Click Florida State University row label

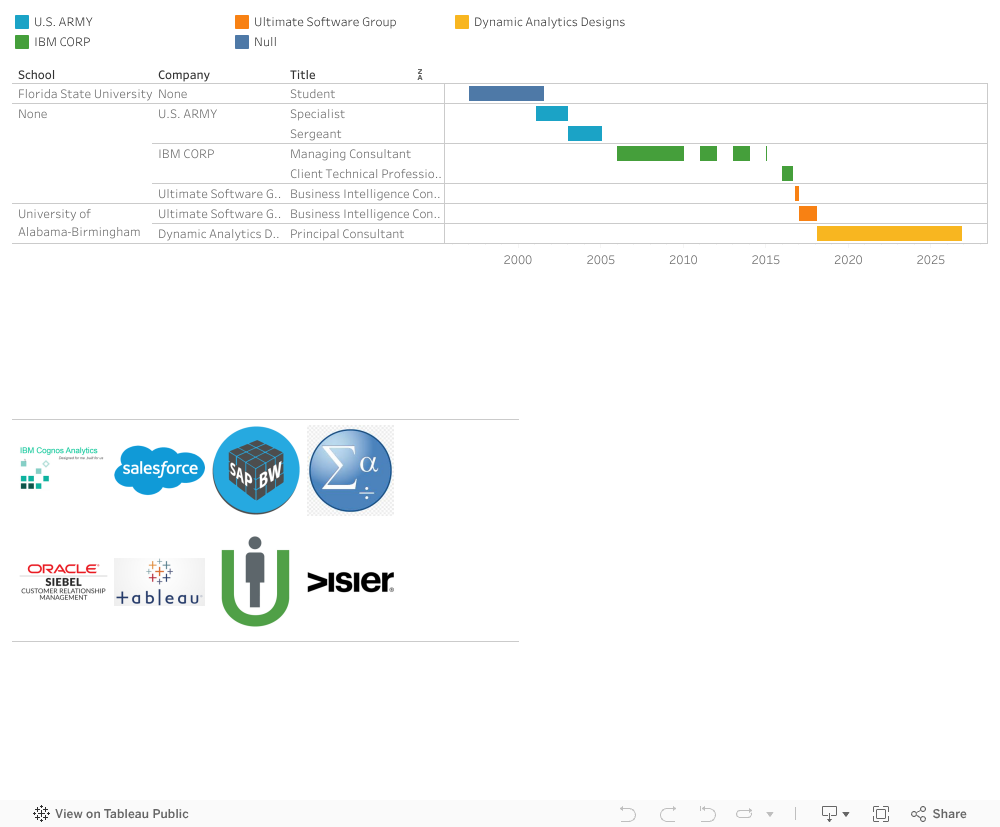pyautogui.click(x=85, y=94)
